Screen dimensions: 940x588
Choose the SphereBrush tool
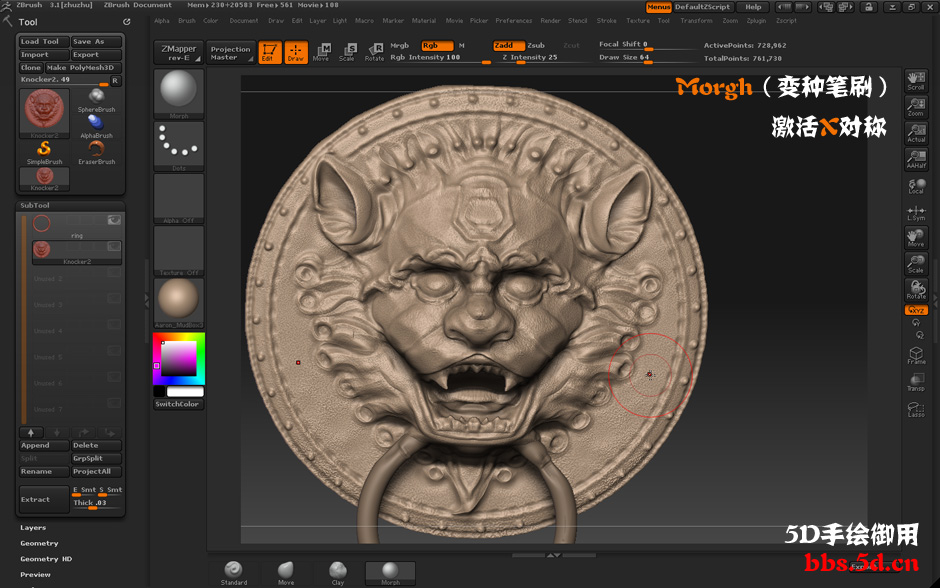(96, 101)
